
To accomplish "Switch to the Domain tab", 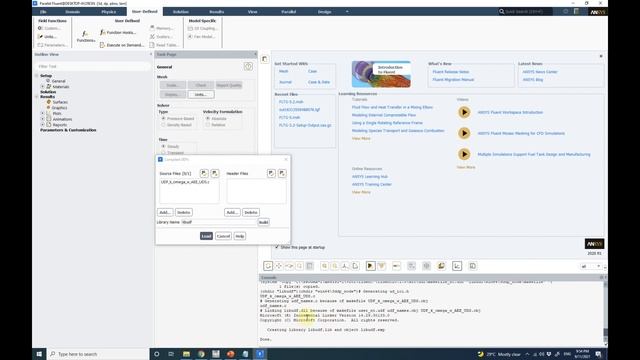I will click(73, 12).
